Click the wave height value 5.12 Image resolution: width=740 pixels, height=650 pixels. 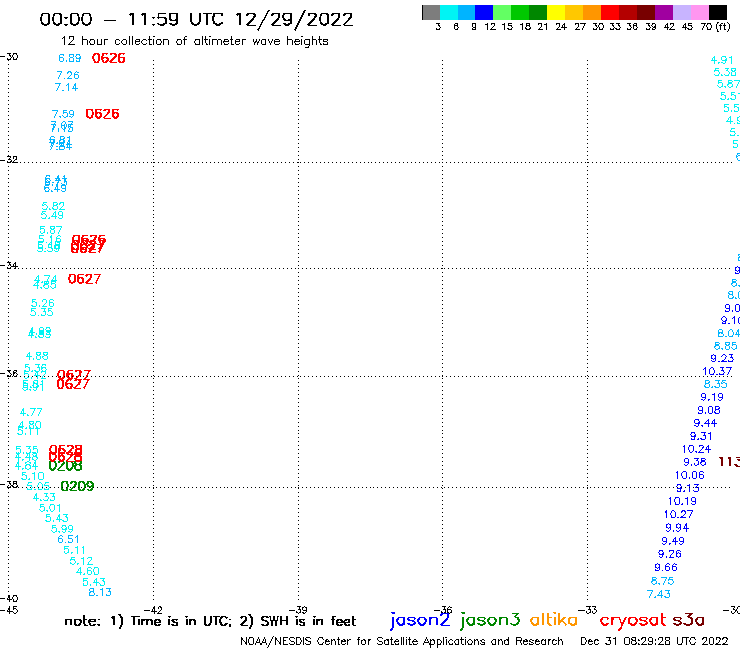(x=81, y=561)
